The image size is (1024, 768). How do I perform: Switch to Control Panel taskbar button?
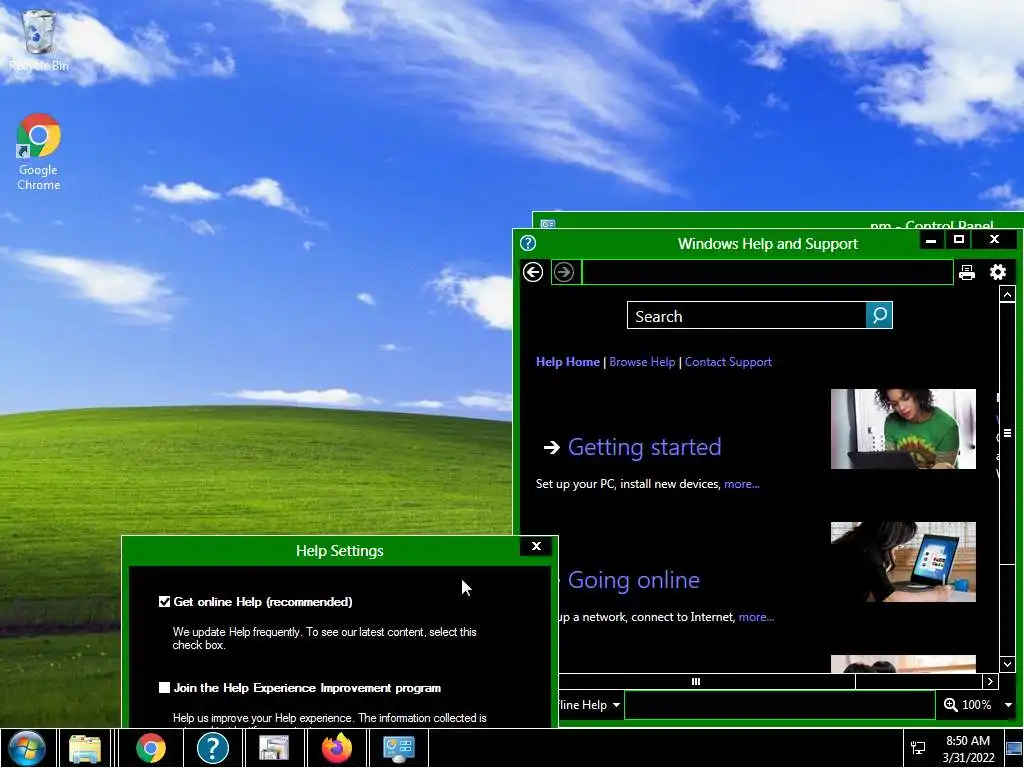tap(398, 748)
